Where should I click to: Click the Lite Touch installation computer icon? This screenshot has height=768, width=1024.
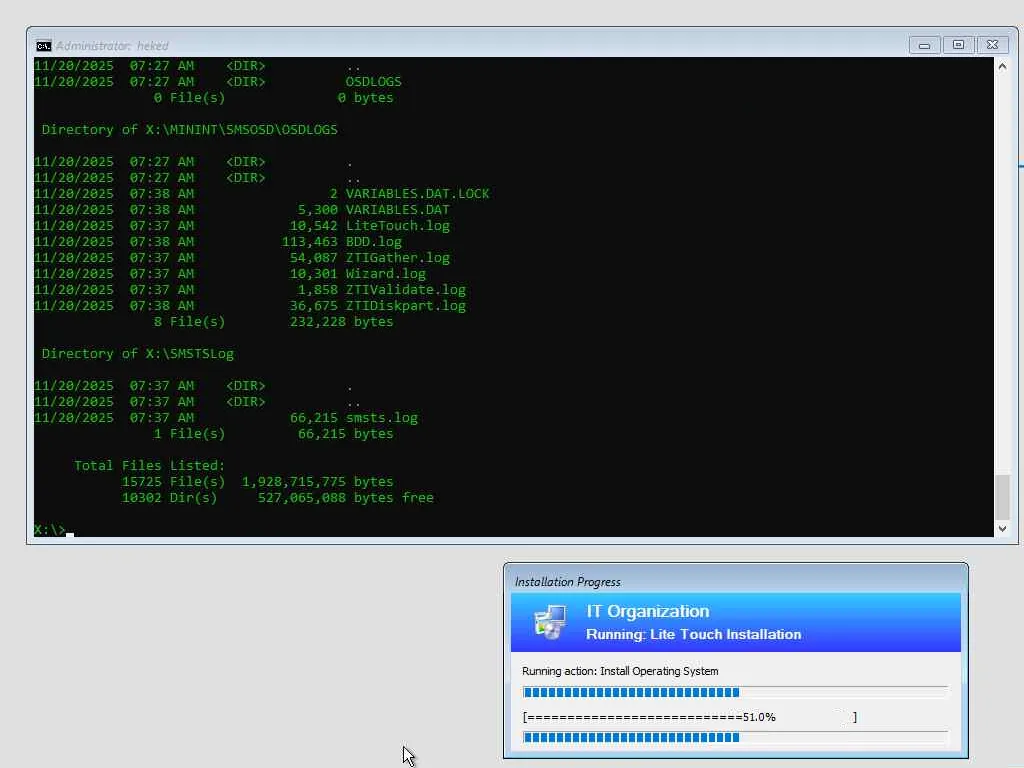pos(550,622)
